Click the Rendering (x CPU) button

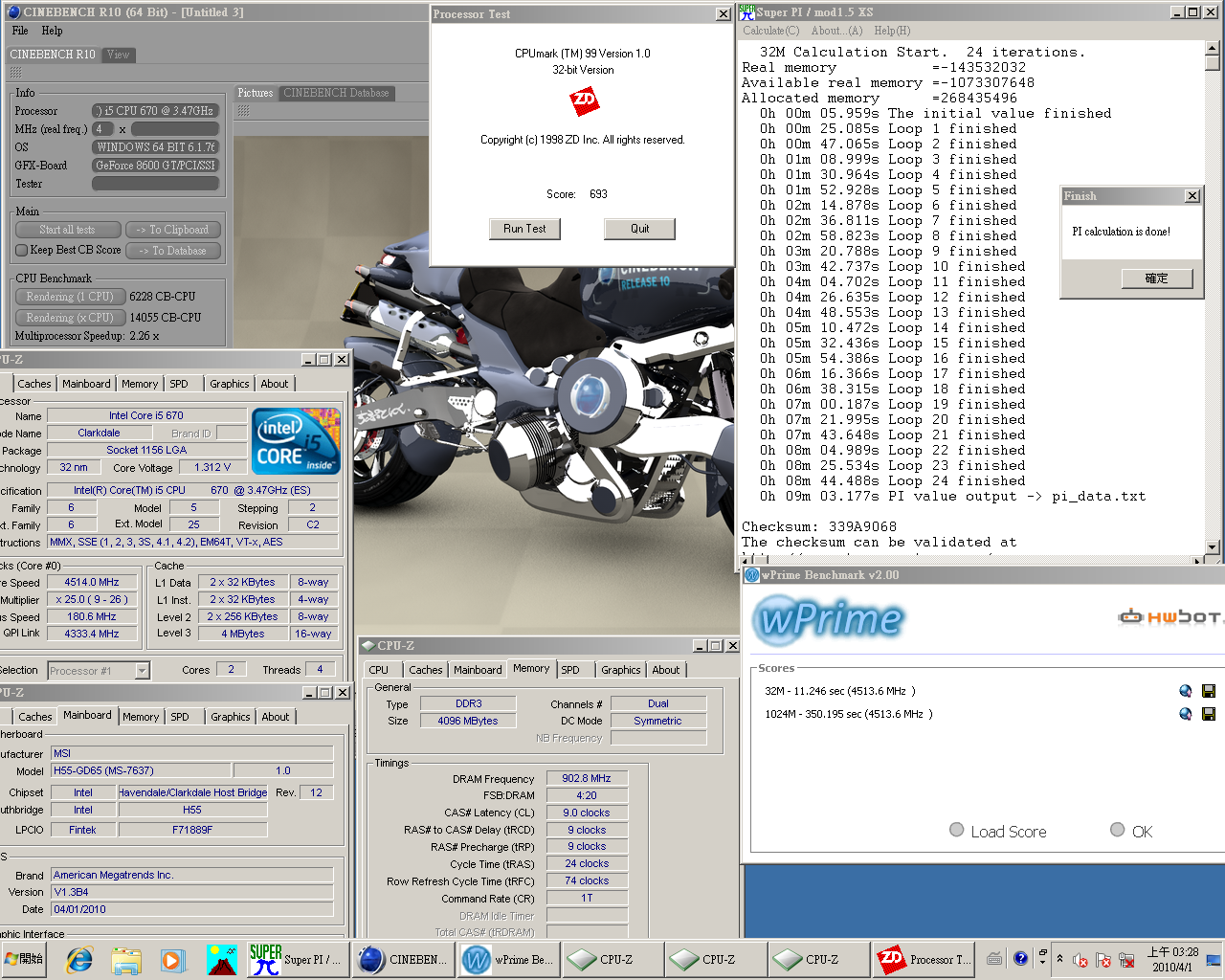pos(70,318)
